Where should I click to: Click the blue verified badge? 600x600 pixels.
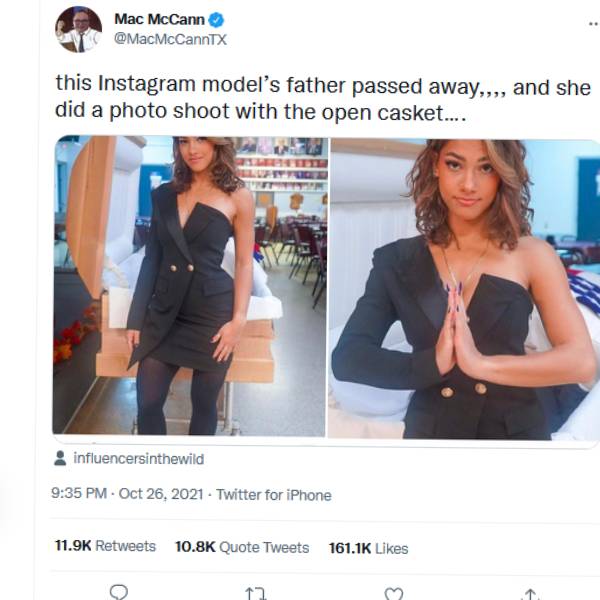pyautogui.click(x=215, y=20)
